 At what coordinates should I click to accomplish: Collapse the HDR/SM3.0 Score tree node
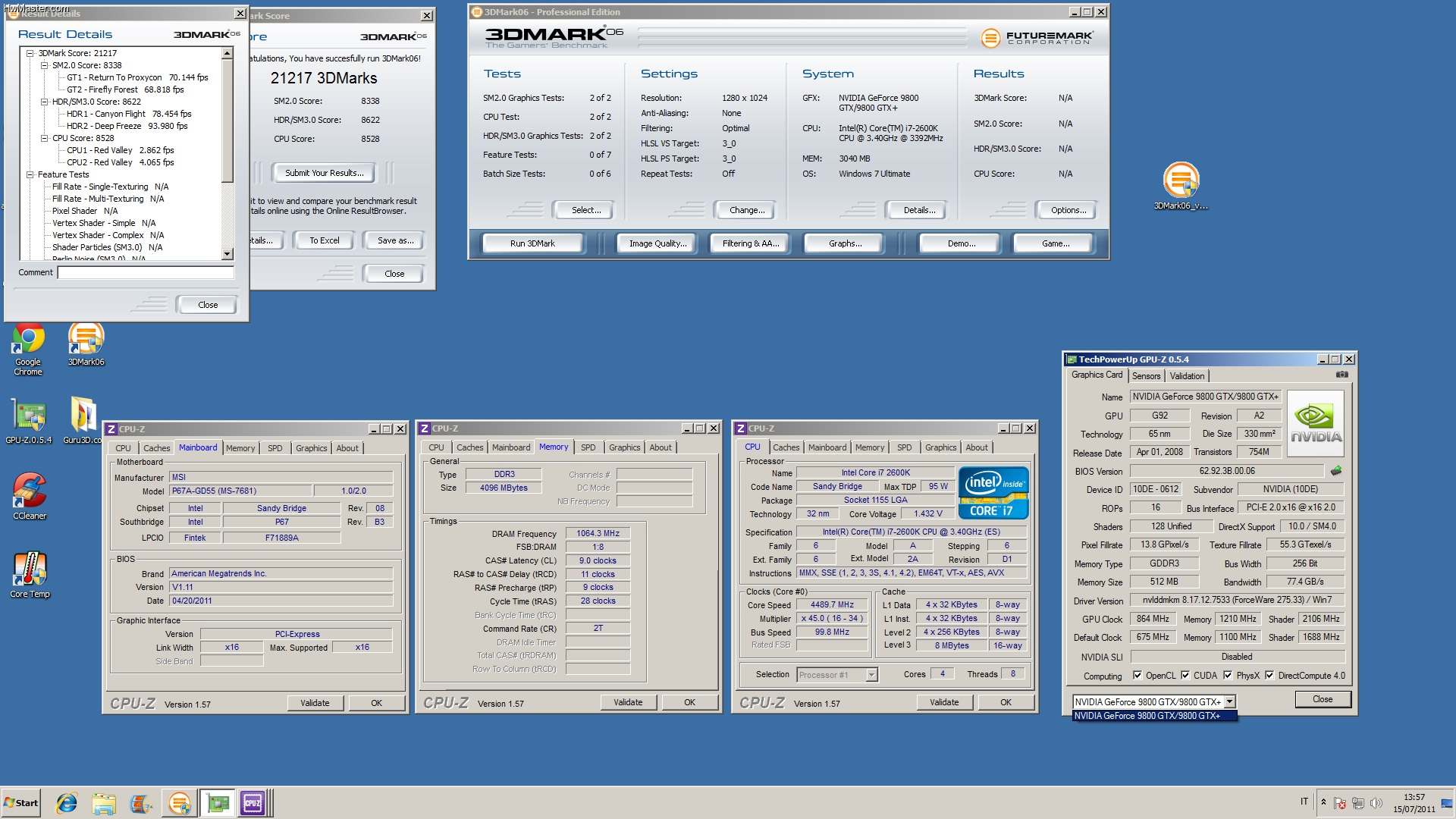tap(44, 102)
